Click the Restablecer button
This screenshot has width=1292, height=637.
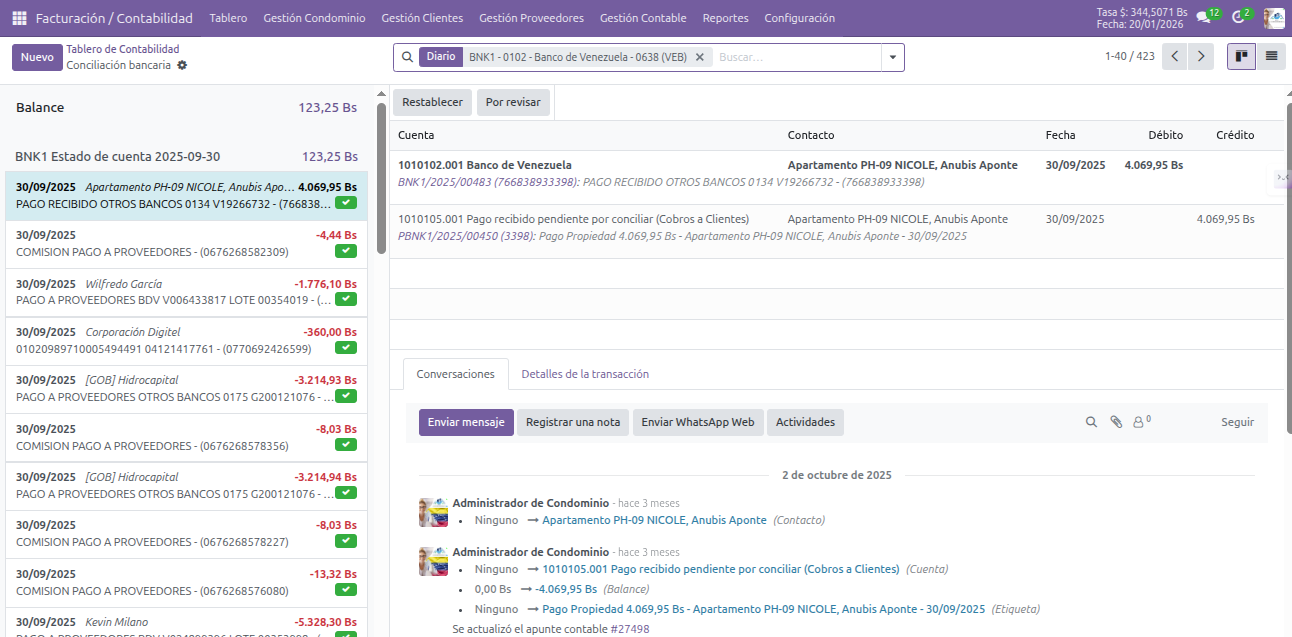click(x=432, y=102)
